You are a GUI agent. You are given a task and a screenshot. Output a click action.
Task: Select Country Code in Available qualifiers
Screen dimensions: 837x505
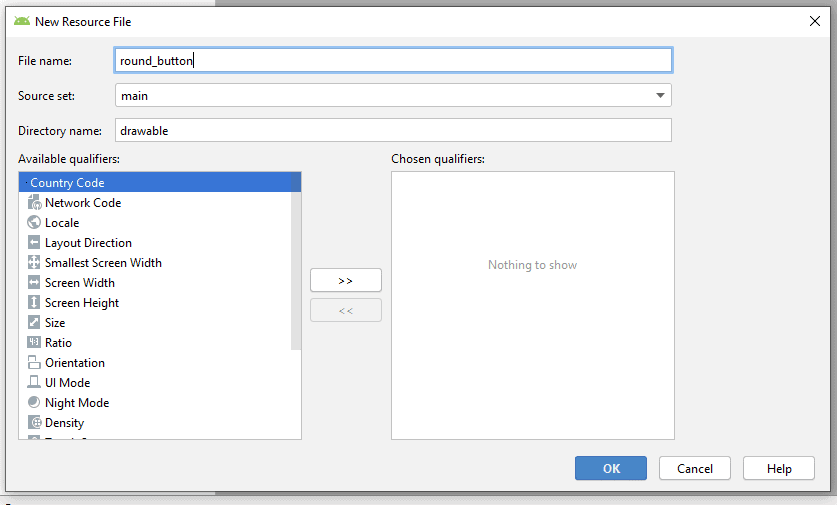pyautogui.click(x=67, y=183)
